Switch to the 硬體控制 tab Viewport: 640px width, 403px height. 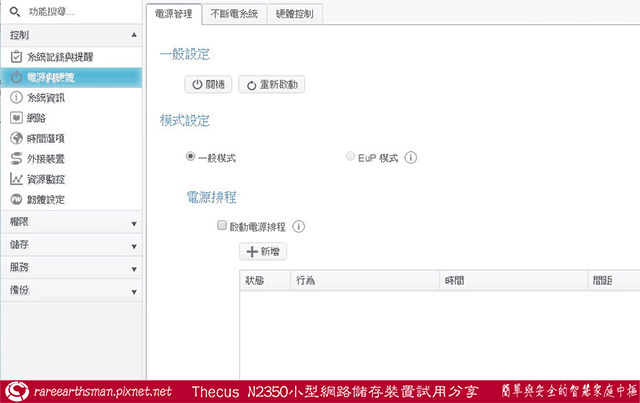[300, 14]
